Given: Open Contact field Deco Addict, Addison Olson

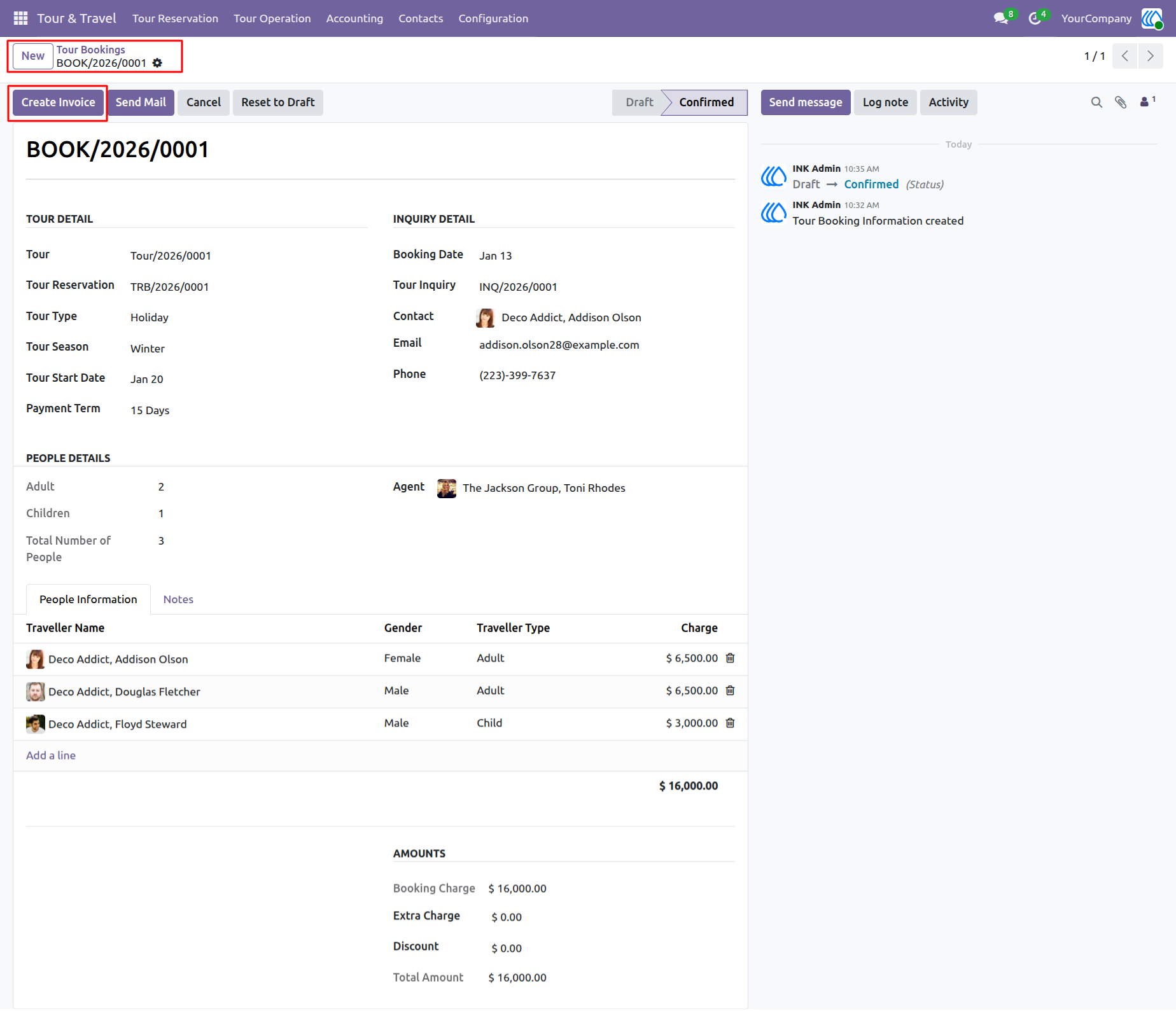Looking at the screenshot, I should (x=571, y=317).
